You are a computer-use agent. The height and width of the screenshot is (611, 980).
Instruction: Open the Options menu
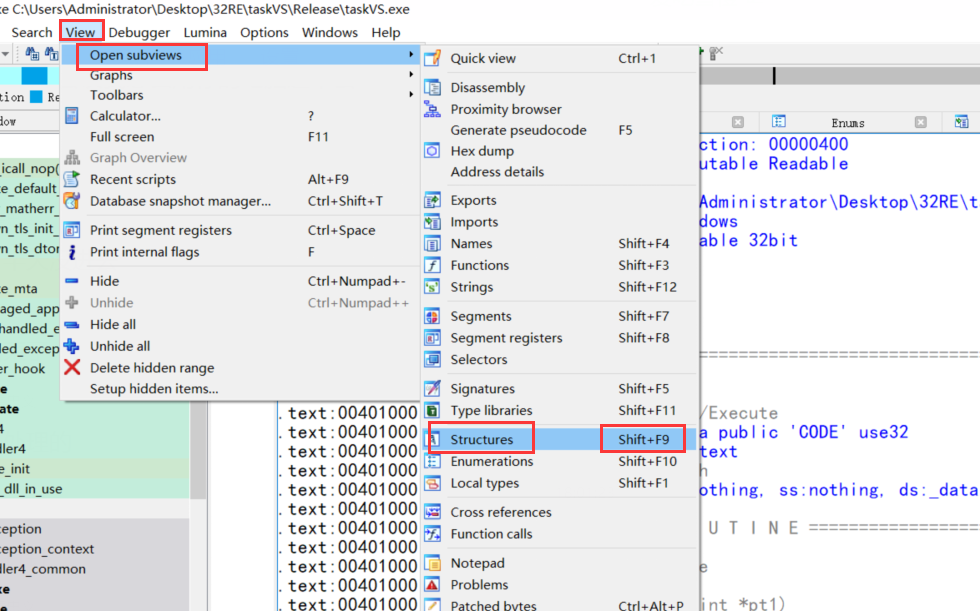pyautogui.click(x=264, y=32)
